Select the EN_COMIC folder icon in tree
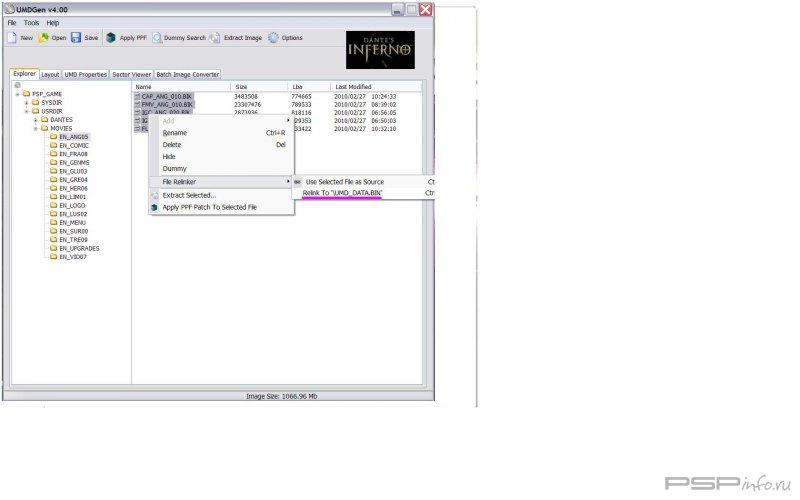Screen dimensions: 800x500 click(x=52, y=145)
